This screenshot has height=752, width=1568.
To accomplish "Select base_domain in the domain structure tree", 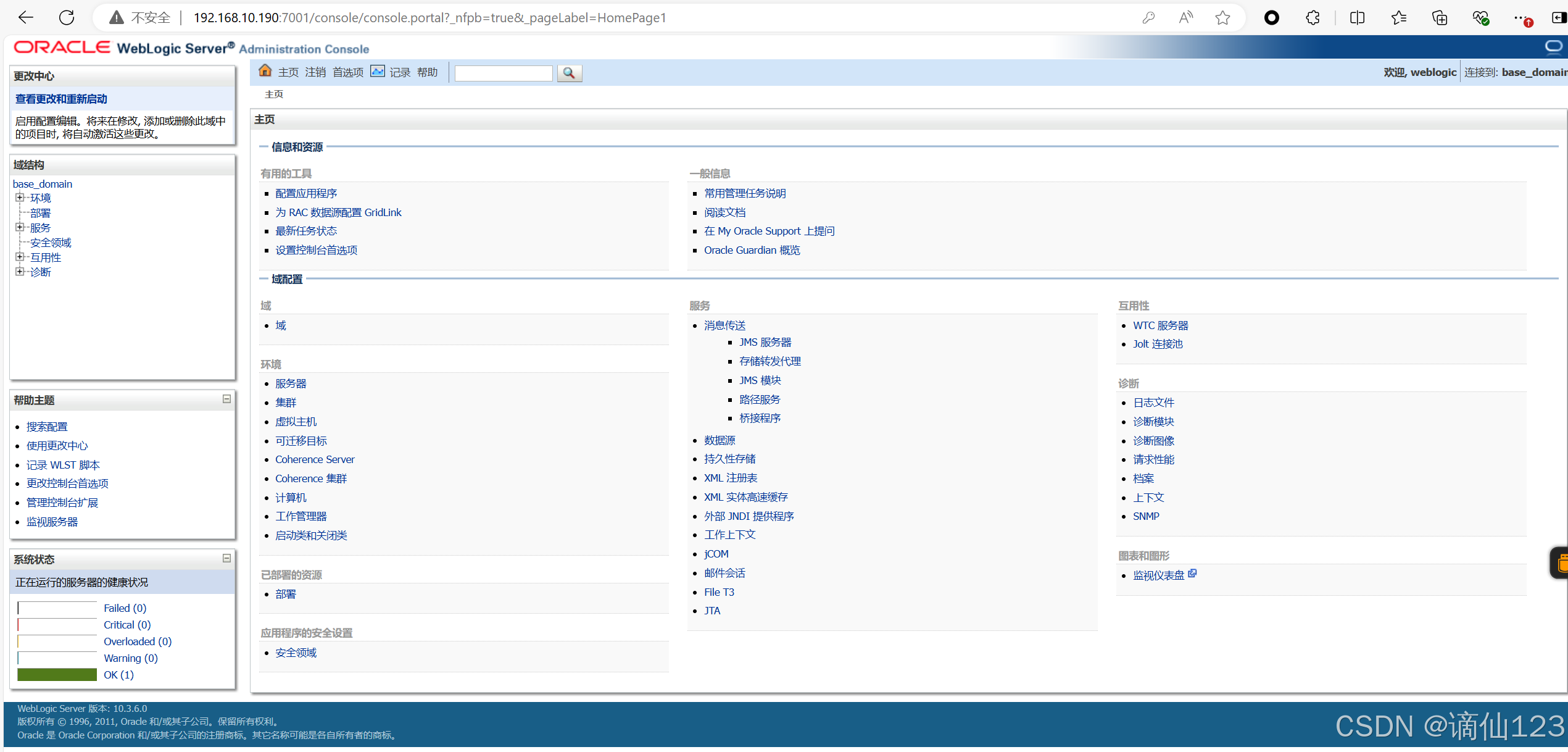I will tap(42, 183).
